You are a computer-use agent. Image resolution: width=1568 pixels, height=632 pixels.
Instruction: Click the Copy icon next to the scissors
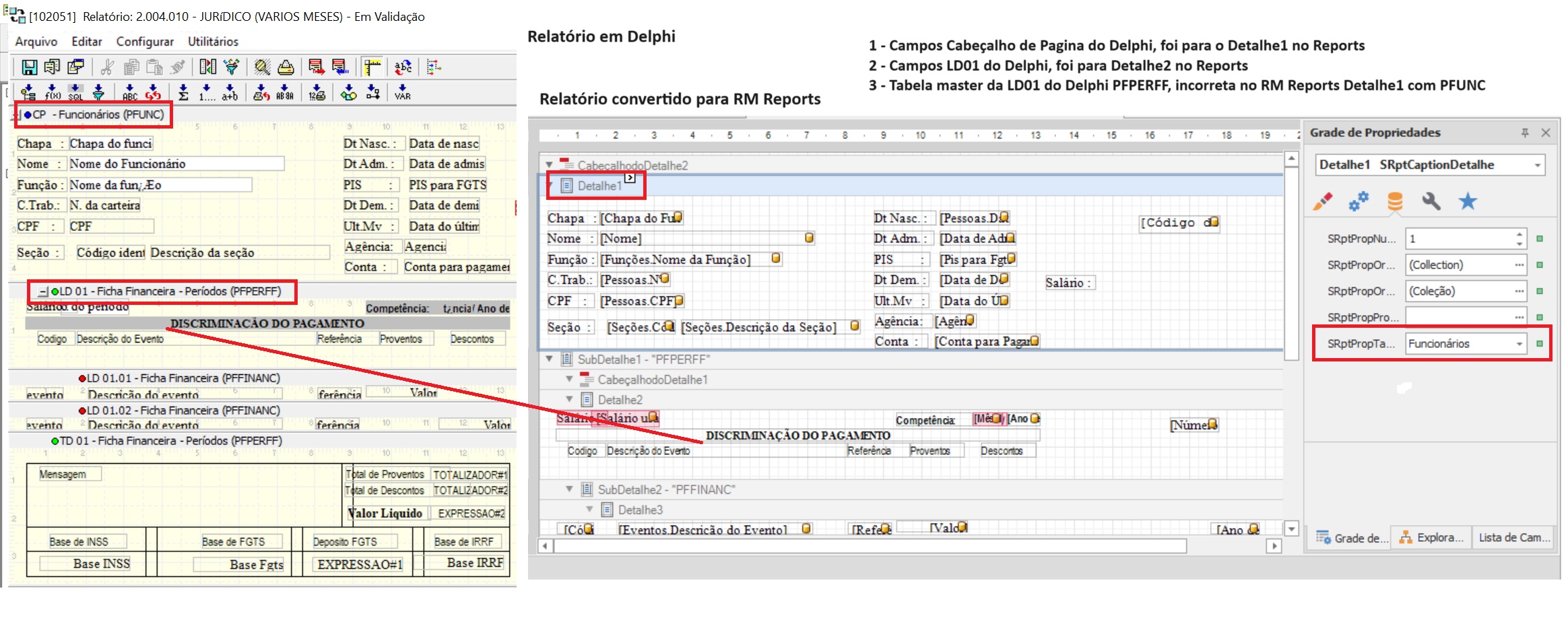coord(131,67)
